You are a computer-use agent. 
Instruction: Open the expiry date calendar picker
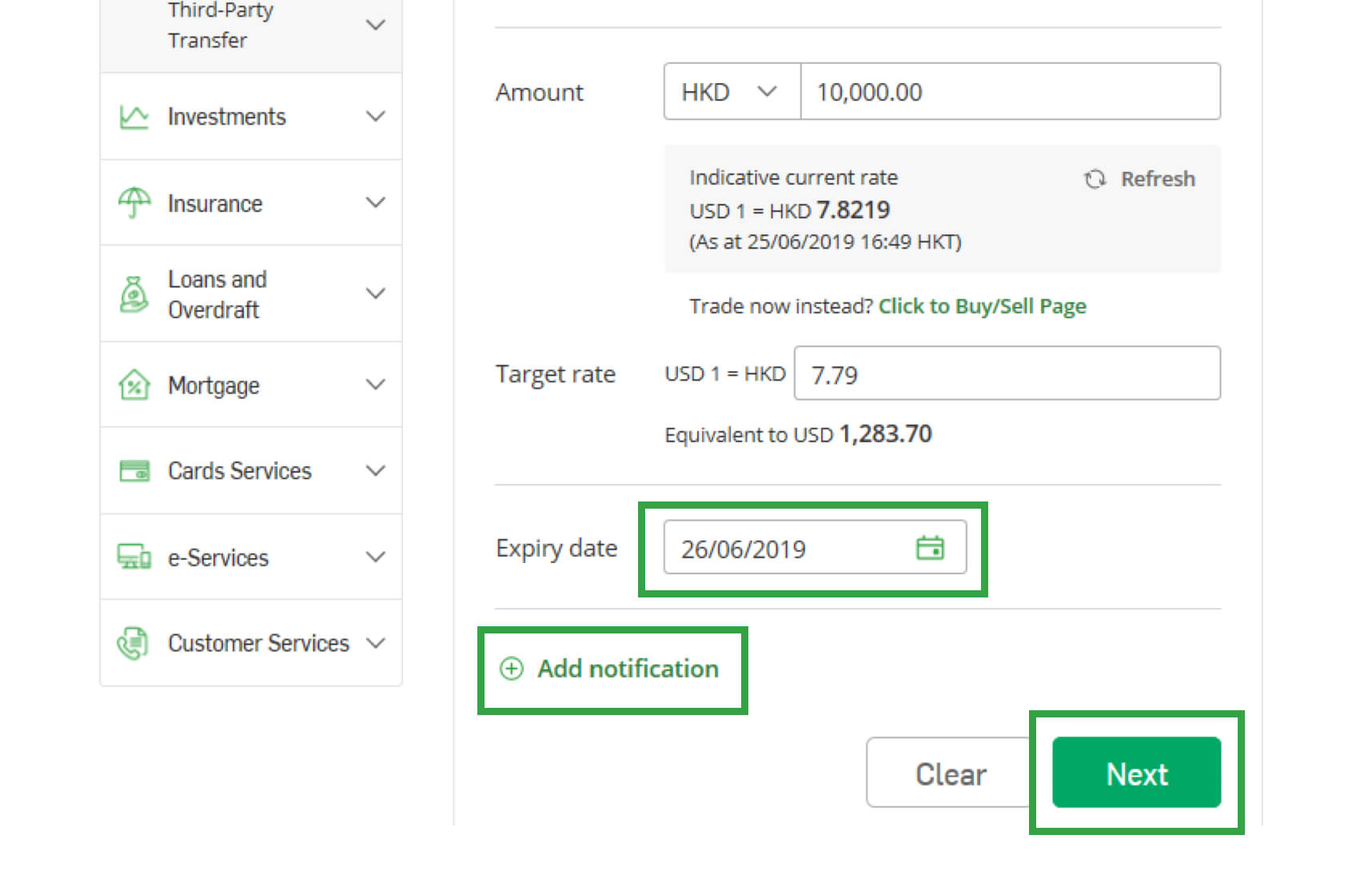coord(930,548)
